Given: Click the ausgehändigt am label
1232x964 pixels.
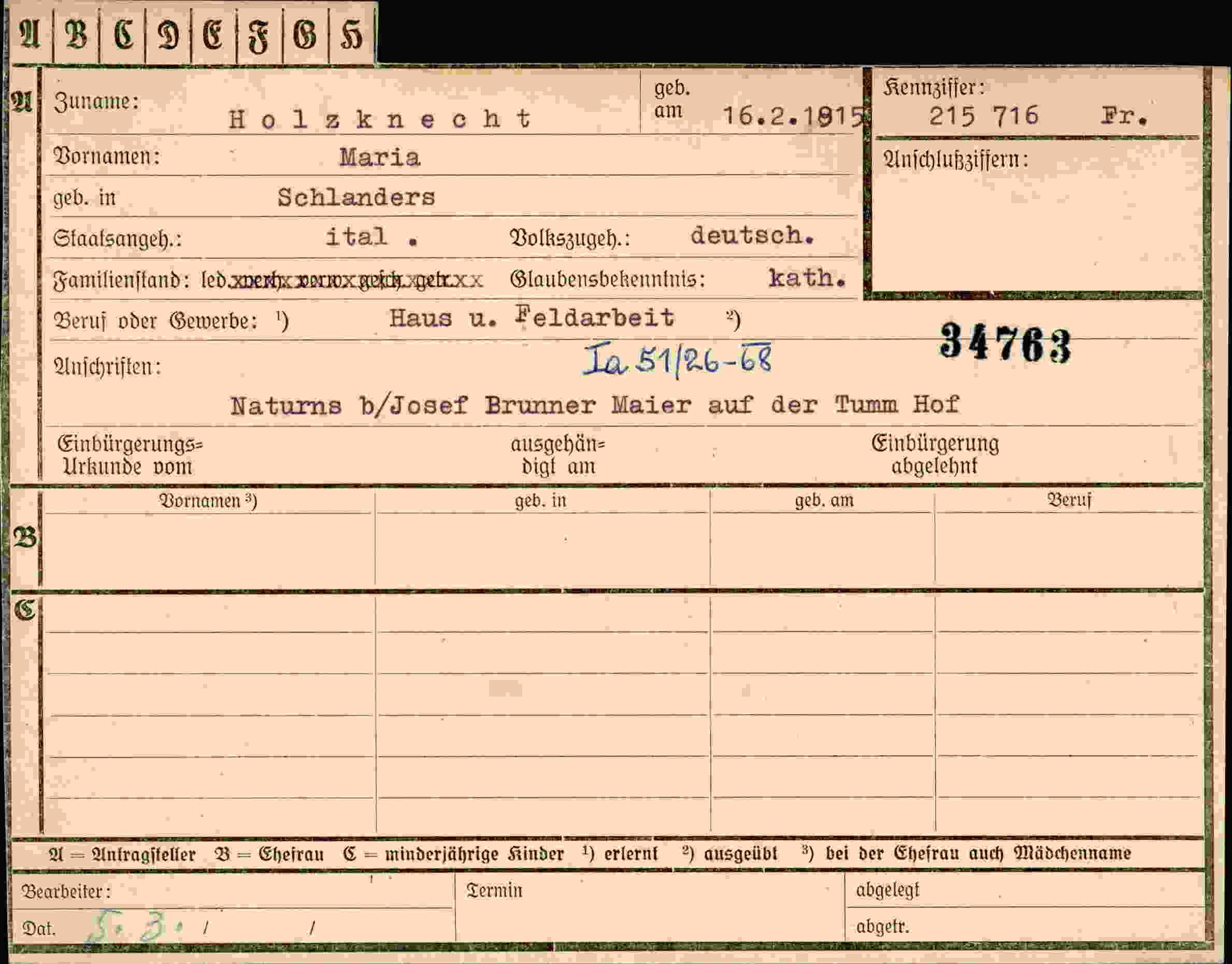Looking at the screenshot, I should pyautogui.click(x=558, y=456).
